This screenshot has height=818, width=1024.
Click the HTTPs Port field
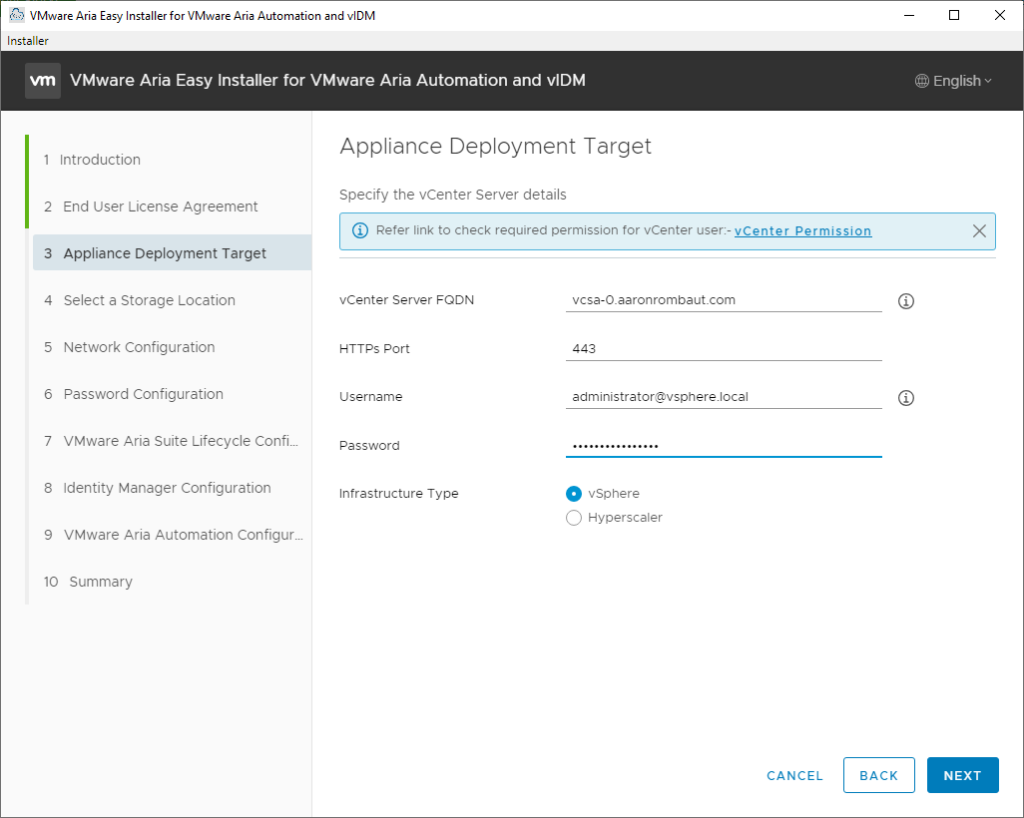coord(723,348)
